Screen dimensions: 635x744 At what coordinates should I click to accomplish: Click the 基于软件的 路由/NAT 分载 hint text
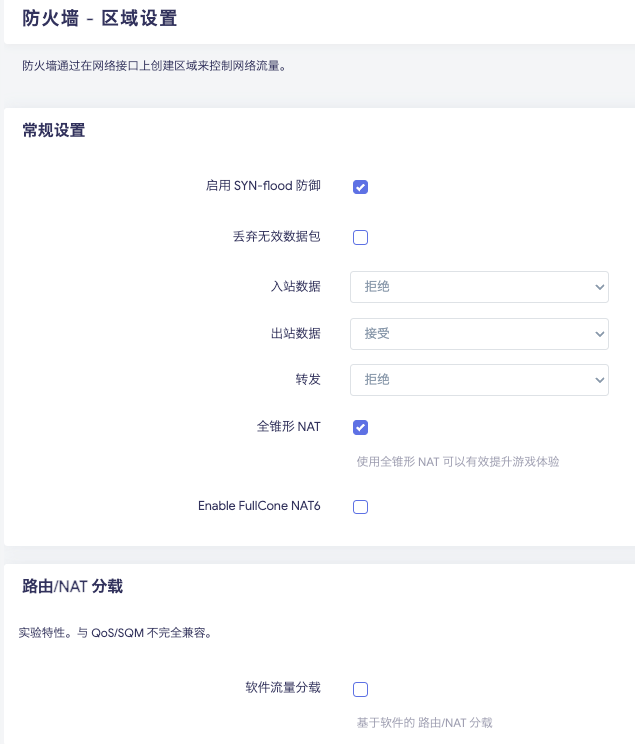(x=424, y=722)
